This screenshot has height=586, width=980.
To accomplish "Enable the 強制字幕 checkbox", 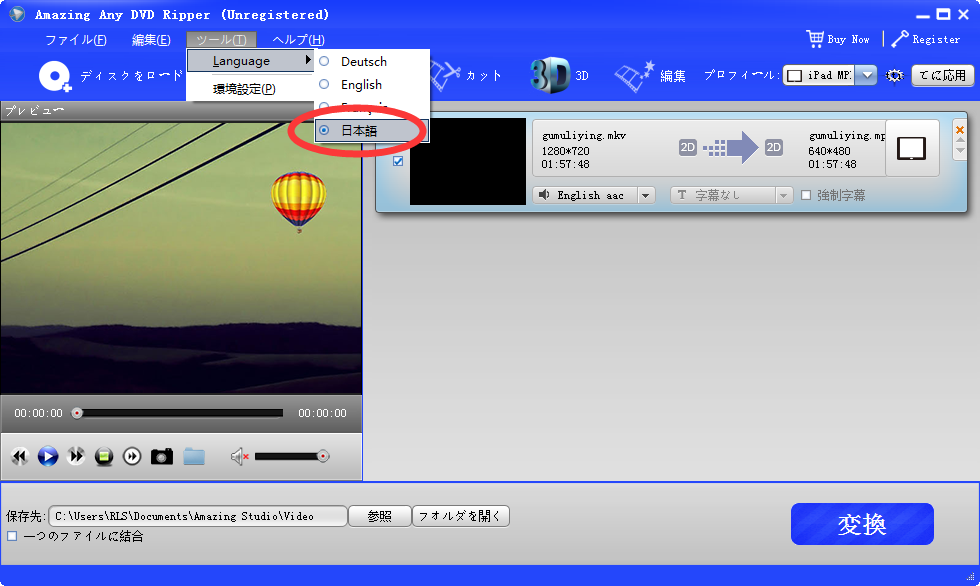I will (x=806, y=196).
